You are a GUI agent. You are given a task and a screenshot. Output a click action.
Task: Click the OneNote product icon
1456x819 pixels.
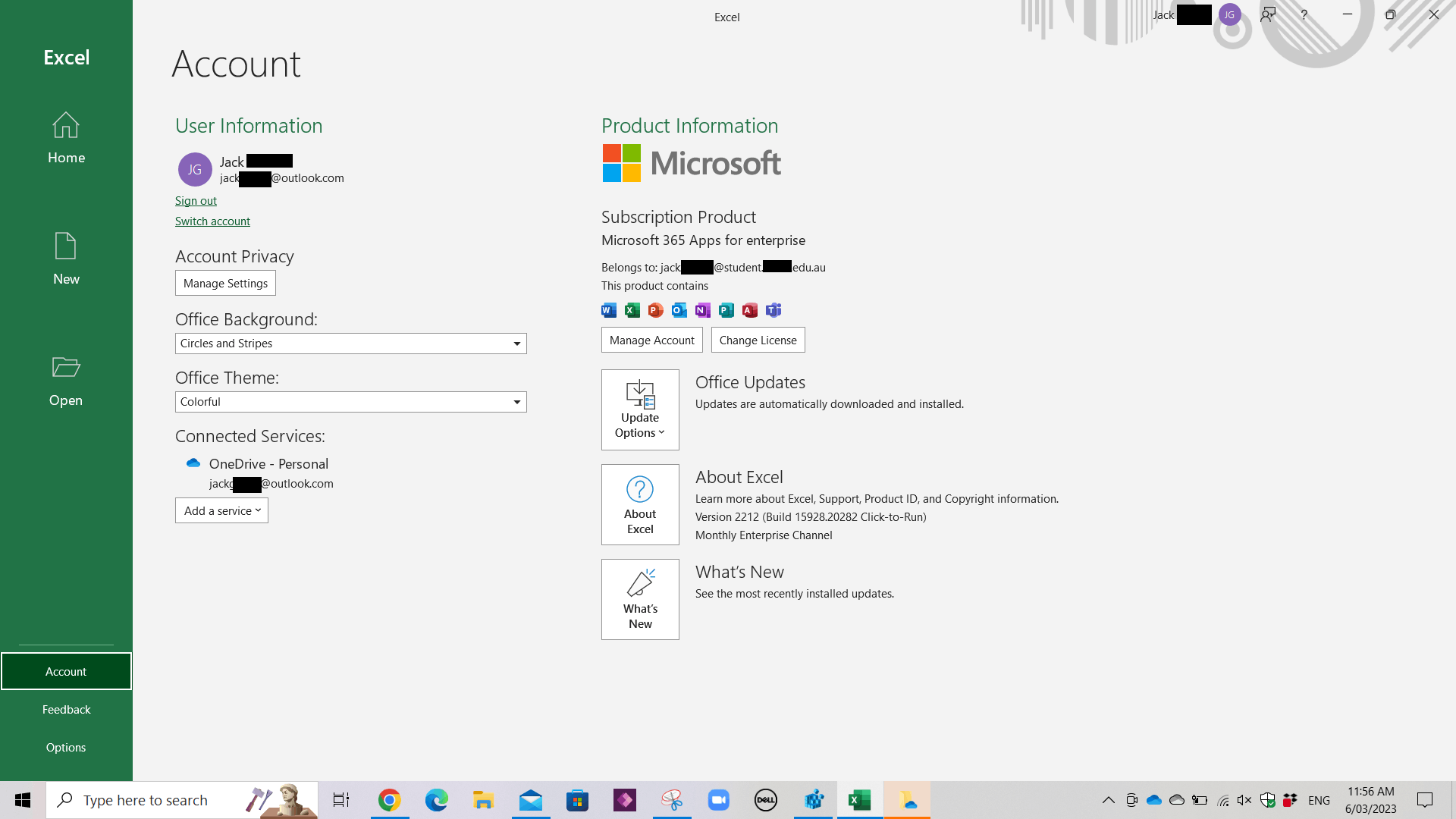tap(703, 309)
